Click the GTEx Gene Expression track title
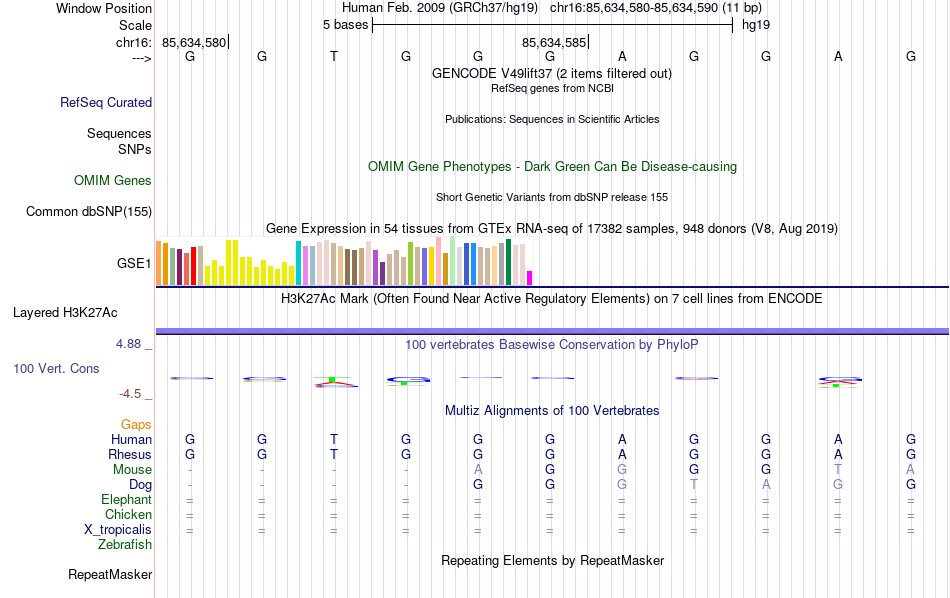This screenshot has height=598, width=950. click(x=552, y=229)
